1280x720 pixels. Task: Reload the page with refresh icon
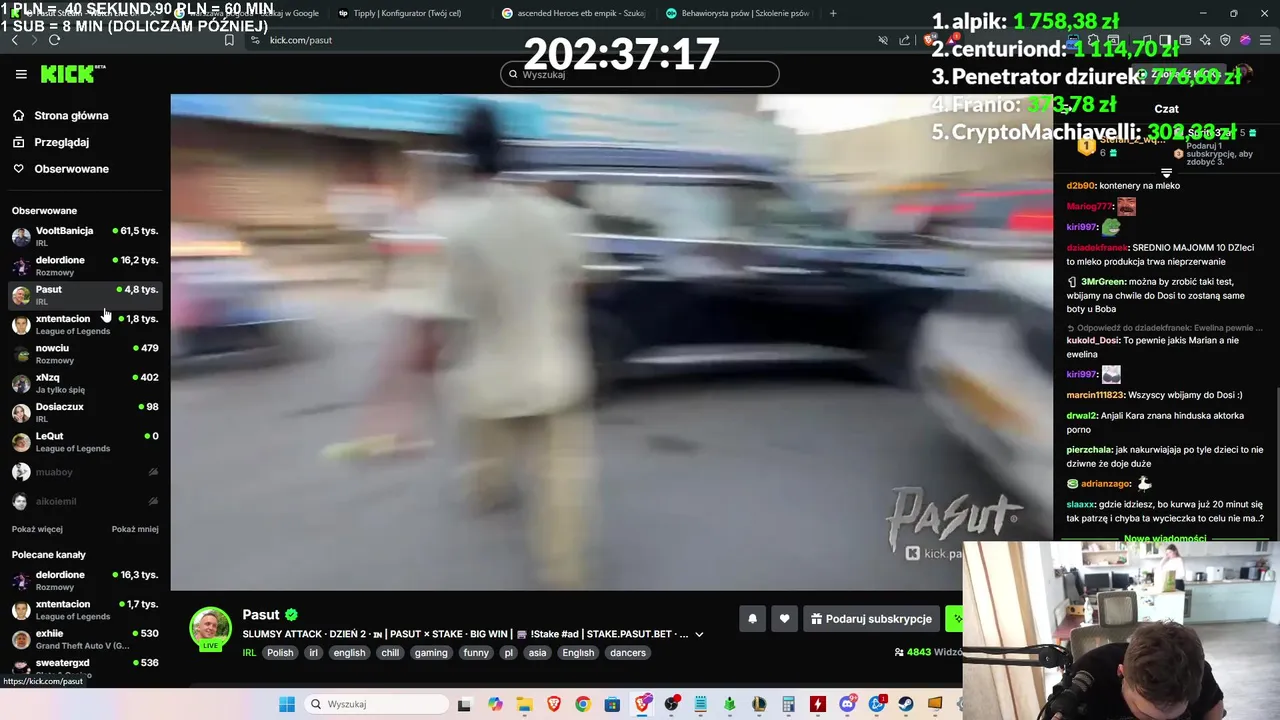tap(54, 40)
